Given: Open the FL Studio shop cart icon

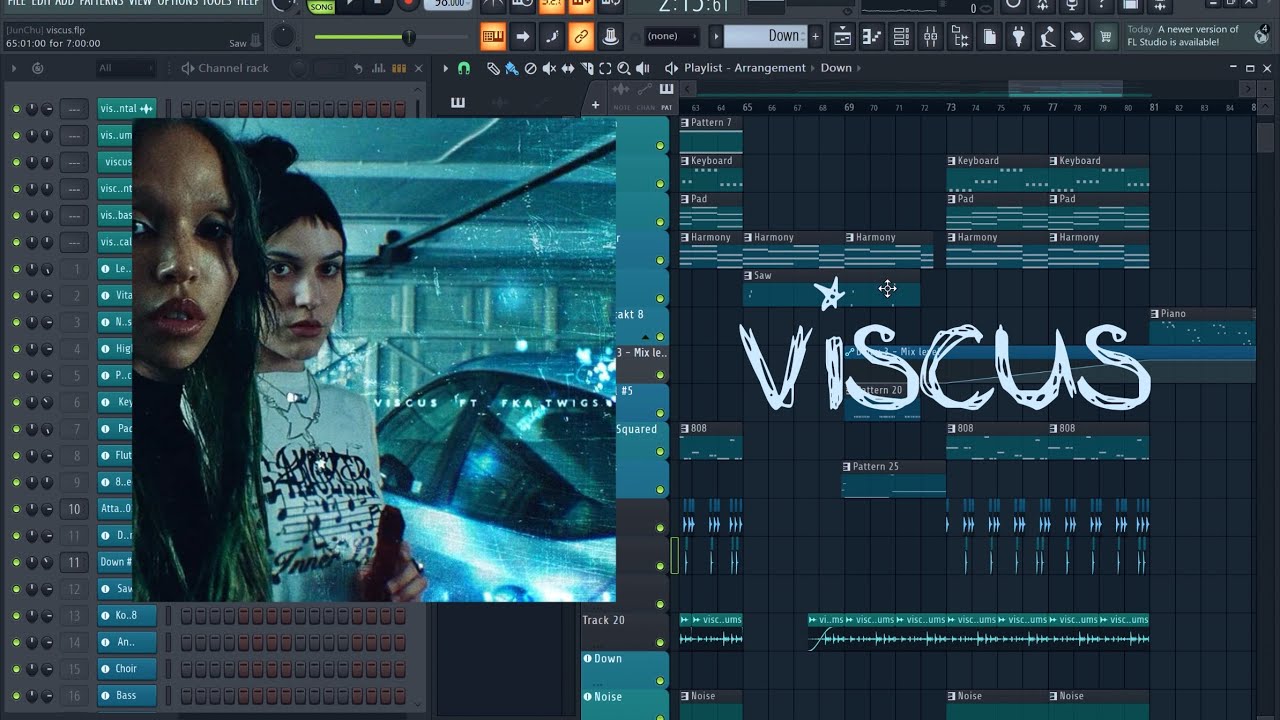Looking at the screenshot, I should (x=1105, y=37).
